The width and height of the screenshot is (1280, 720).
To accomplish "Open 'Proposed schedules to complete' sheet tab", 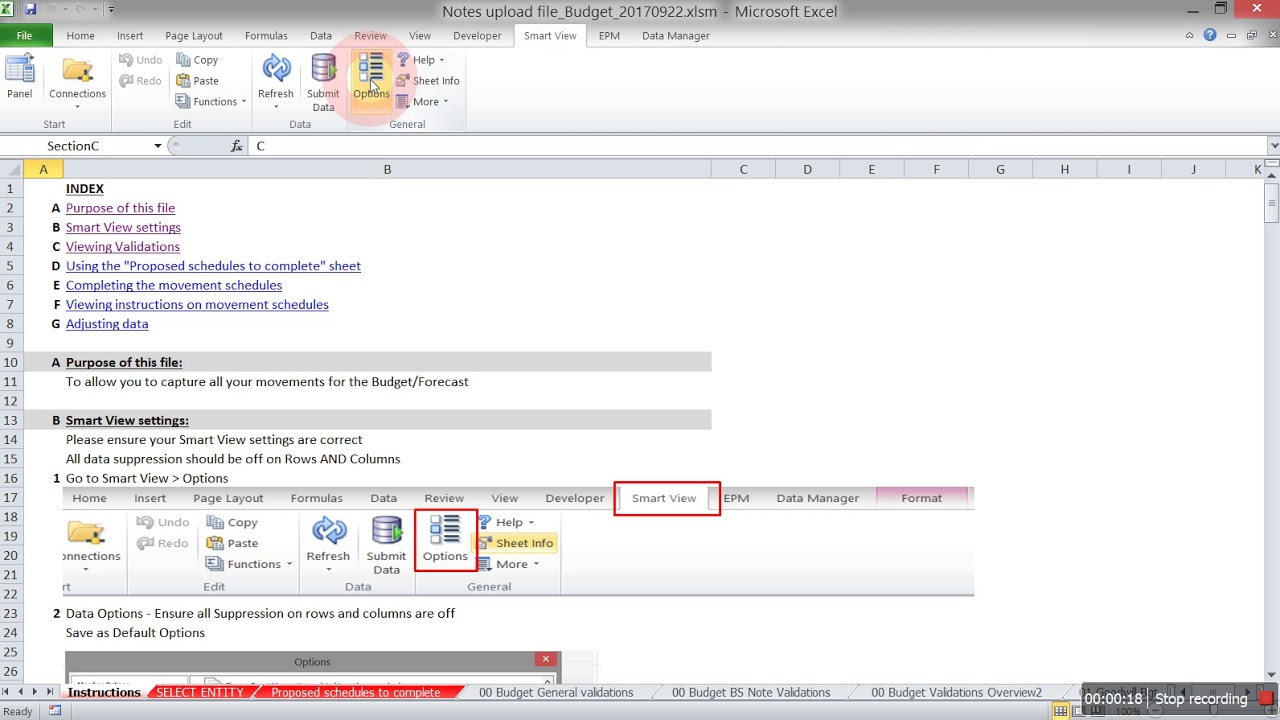I will [355, 692].
